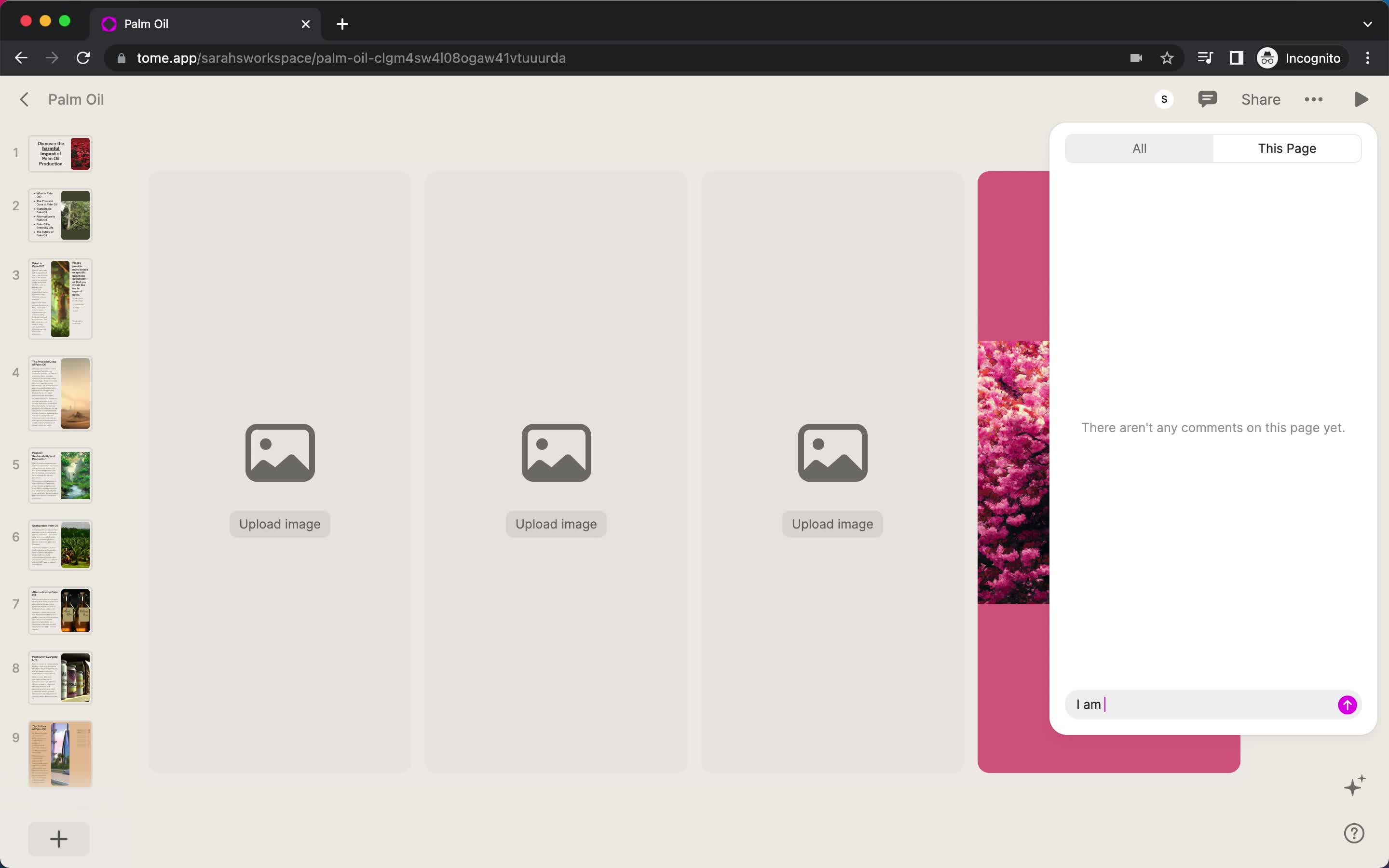Expand the tab search chevron
Image resolution: width=1389 pixels, height=868 pixels.
tap(1368, 24)
